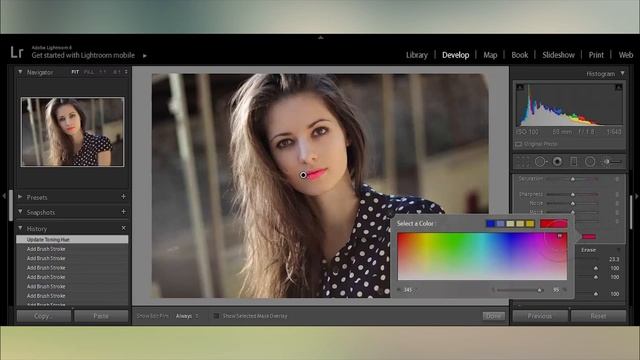Click the Paste button
Viewport: 640px width, 360px height.
tap(101, 316)
